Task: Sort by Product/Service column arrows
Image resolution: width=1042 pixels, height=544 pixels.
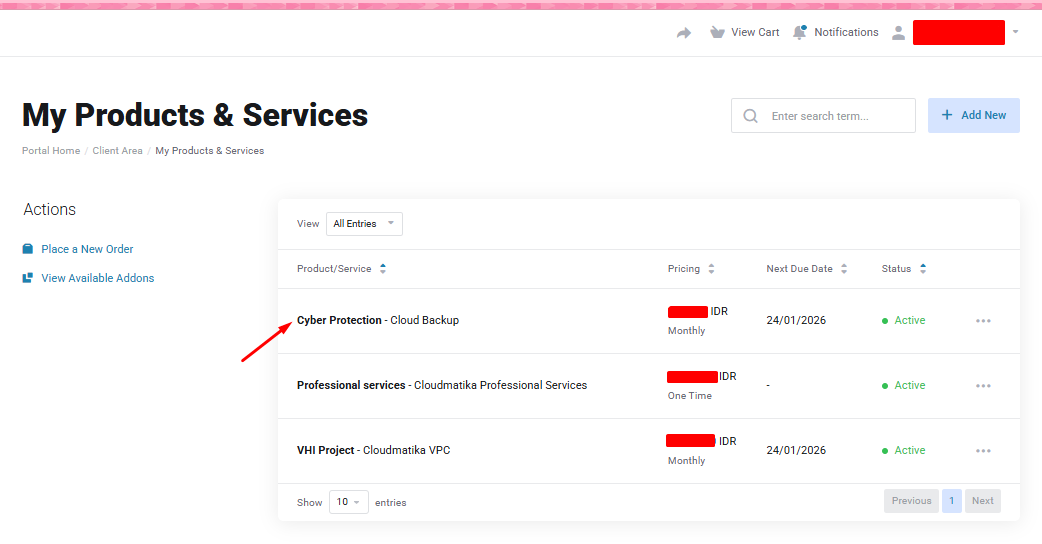Action: click(x=383, y=268)
